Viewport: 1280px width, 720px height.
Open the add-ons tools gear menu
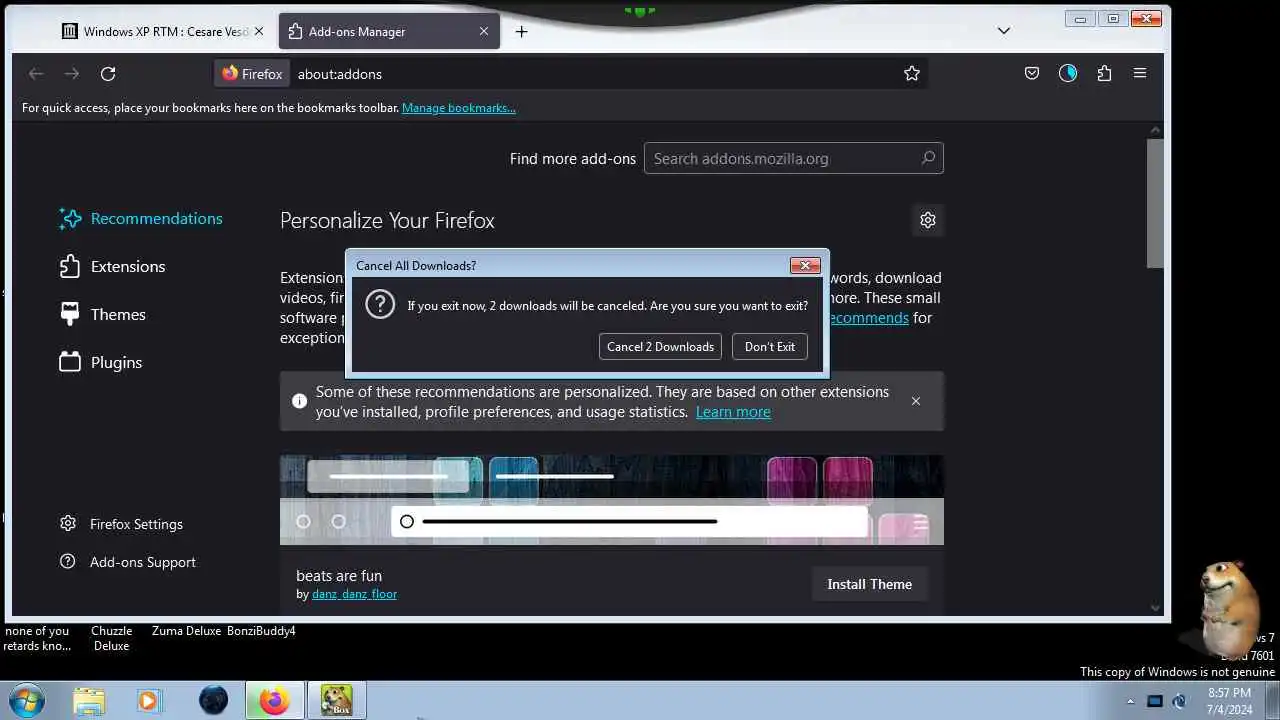[928, 220]
